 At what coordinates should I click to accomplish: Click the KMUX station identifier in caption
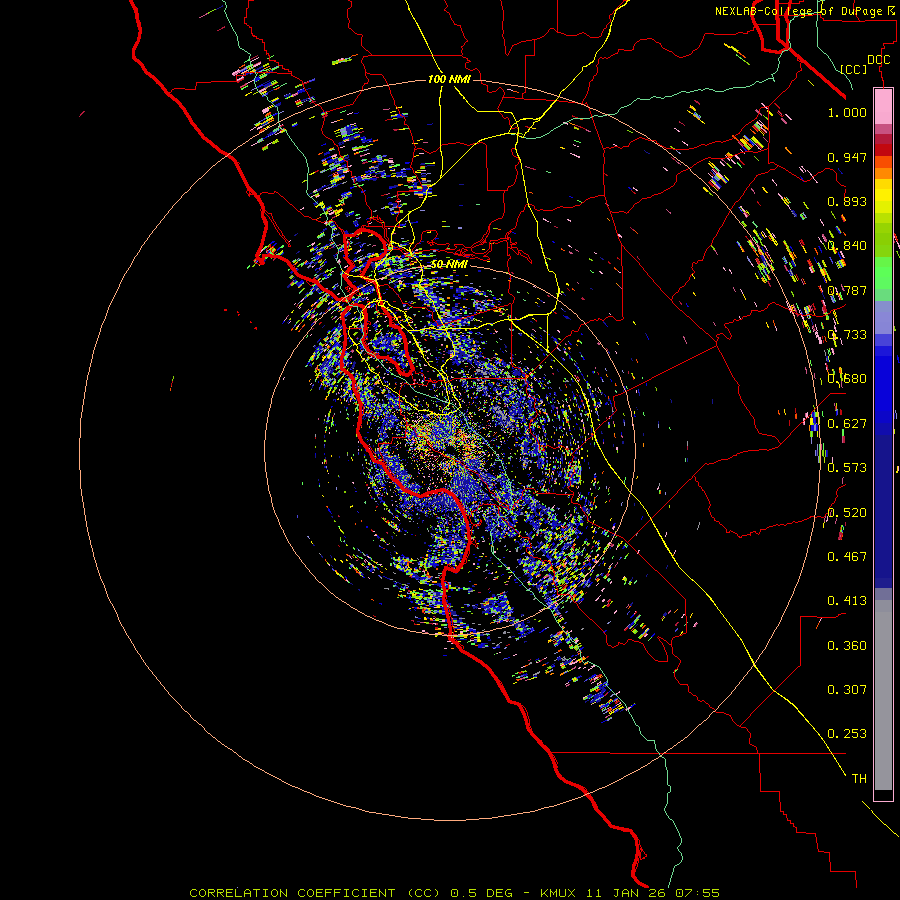pyautogui.click(x=557, y=893)
